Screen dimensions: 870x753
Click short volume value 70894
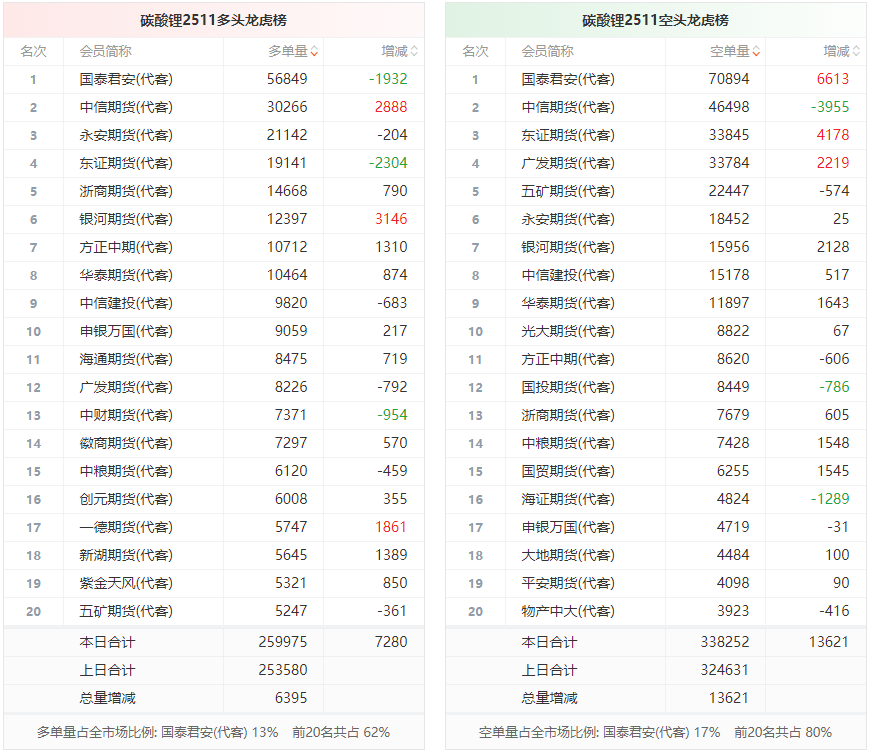point(729,79)
